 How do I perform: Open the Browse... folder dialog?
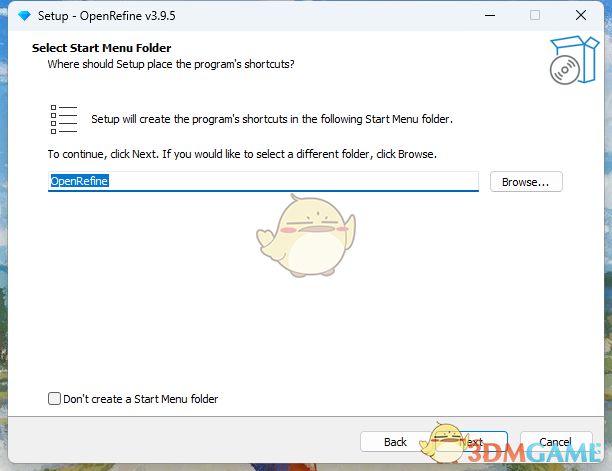tap(526, 182)
